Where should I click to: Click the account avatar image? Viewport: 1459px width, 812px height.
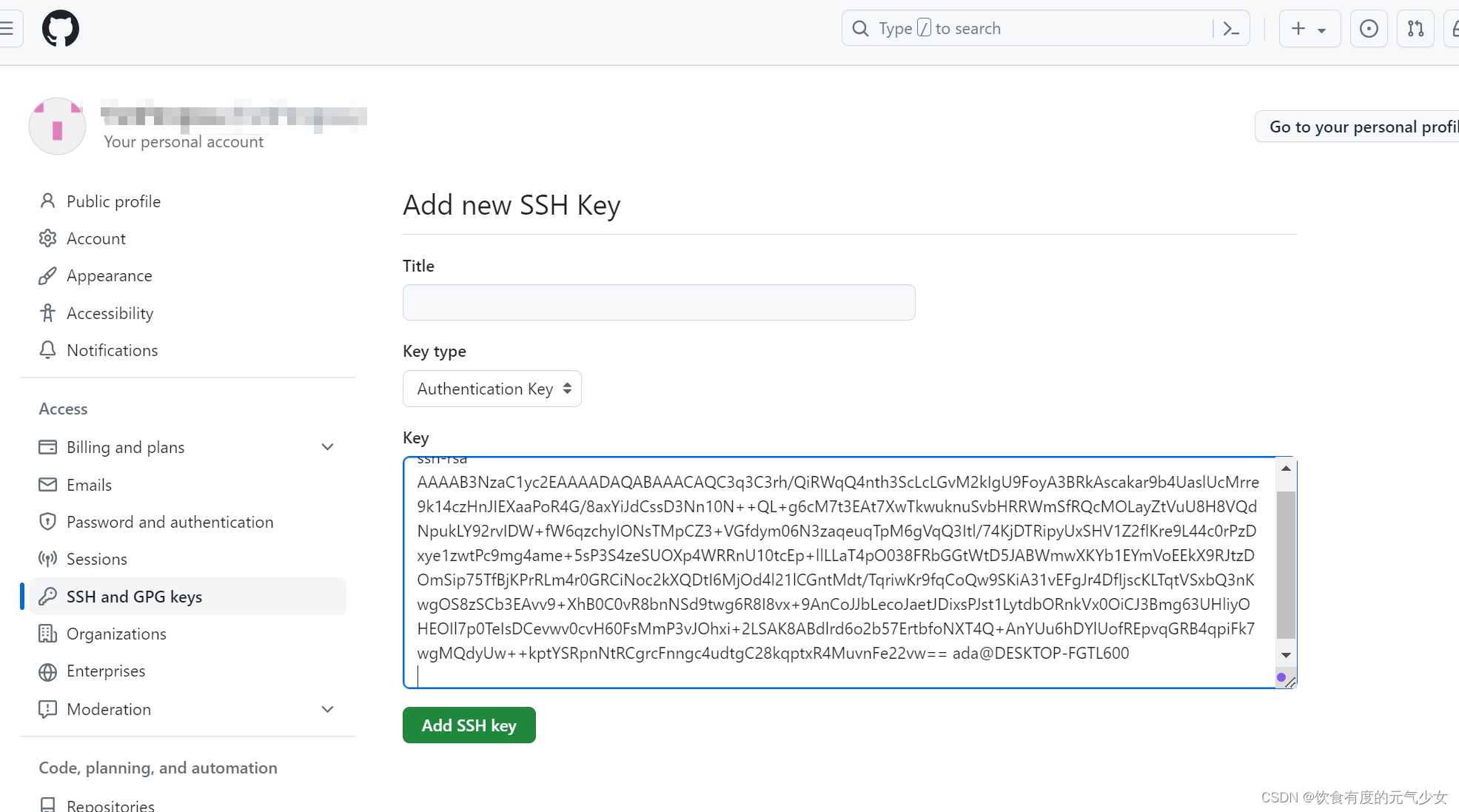tap(57, 126)
